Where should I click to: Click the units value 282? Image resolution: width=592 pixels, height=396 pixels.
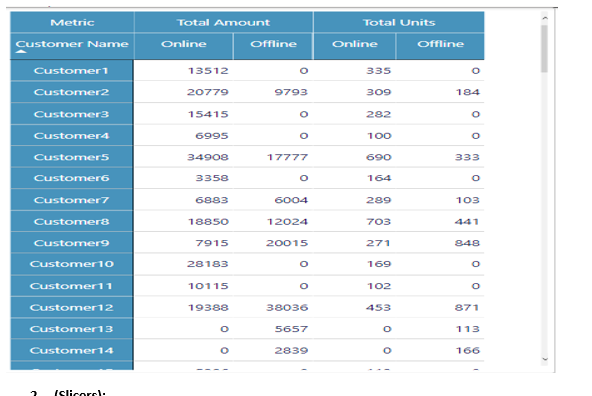click(x=378, y=114)
